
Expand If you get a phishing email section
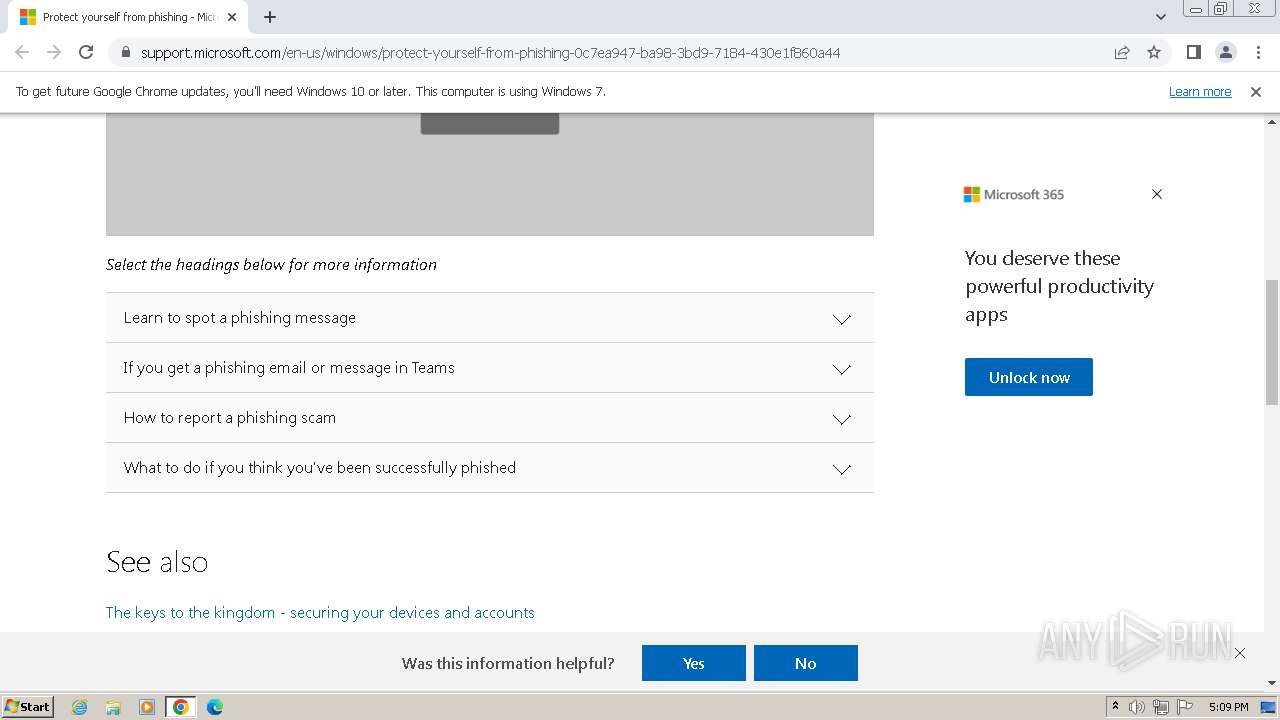(489, 368)
